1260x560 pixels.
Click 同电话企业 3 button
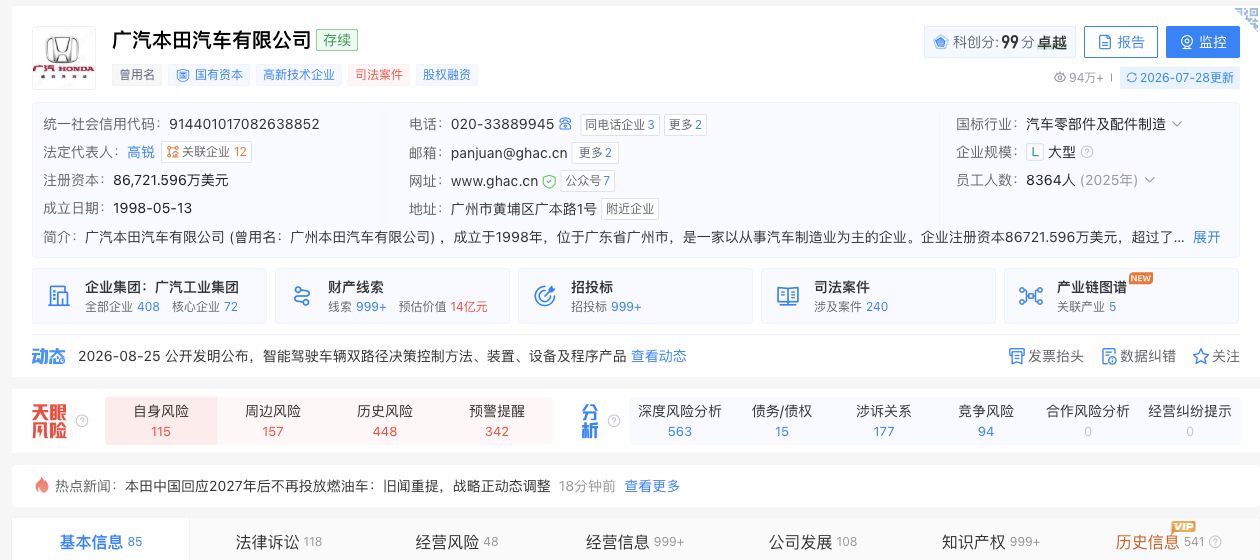[x=619, y=124]
